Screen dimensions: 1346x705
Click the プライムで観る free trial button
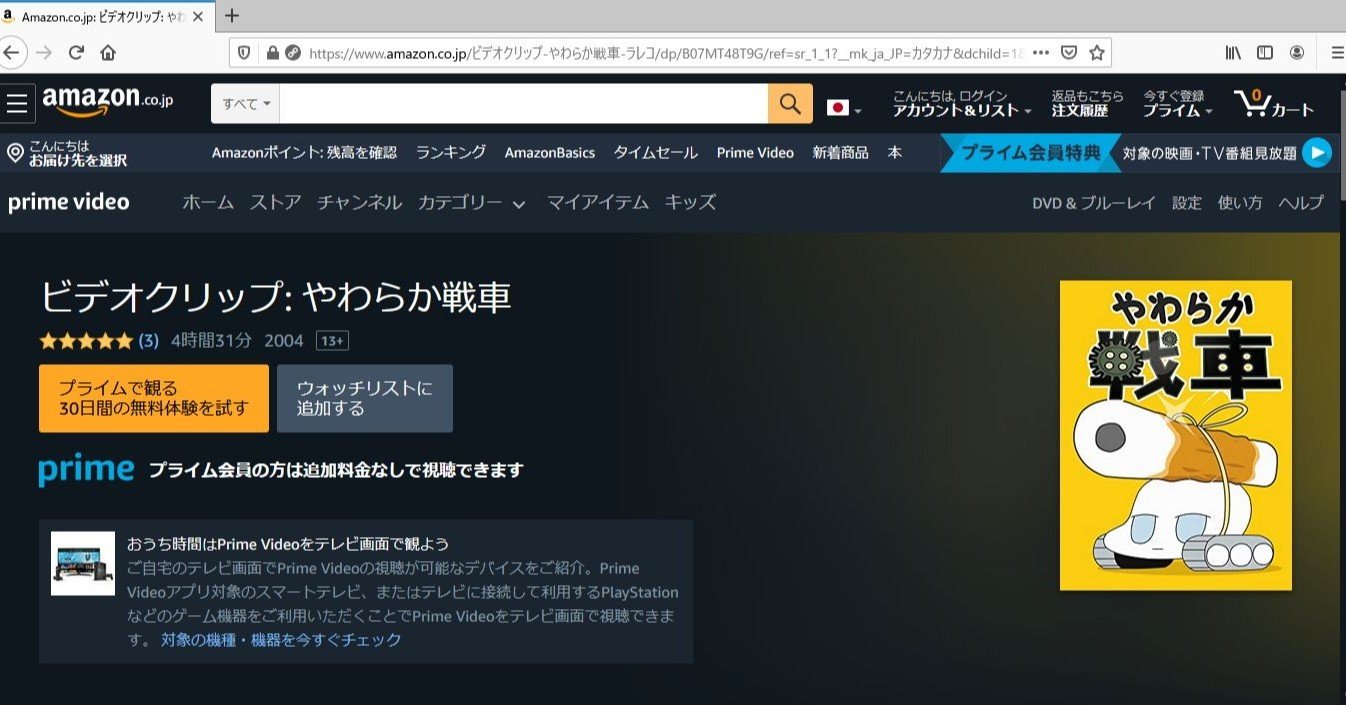click(153, 398)
